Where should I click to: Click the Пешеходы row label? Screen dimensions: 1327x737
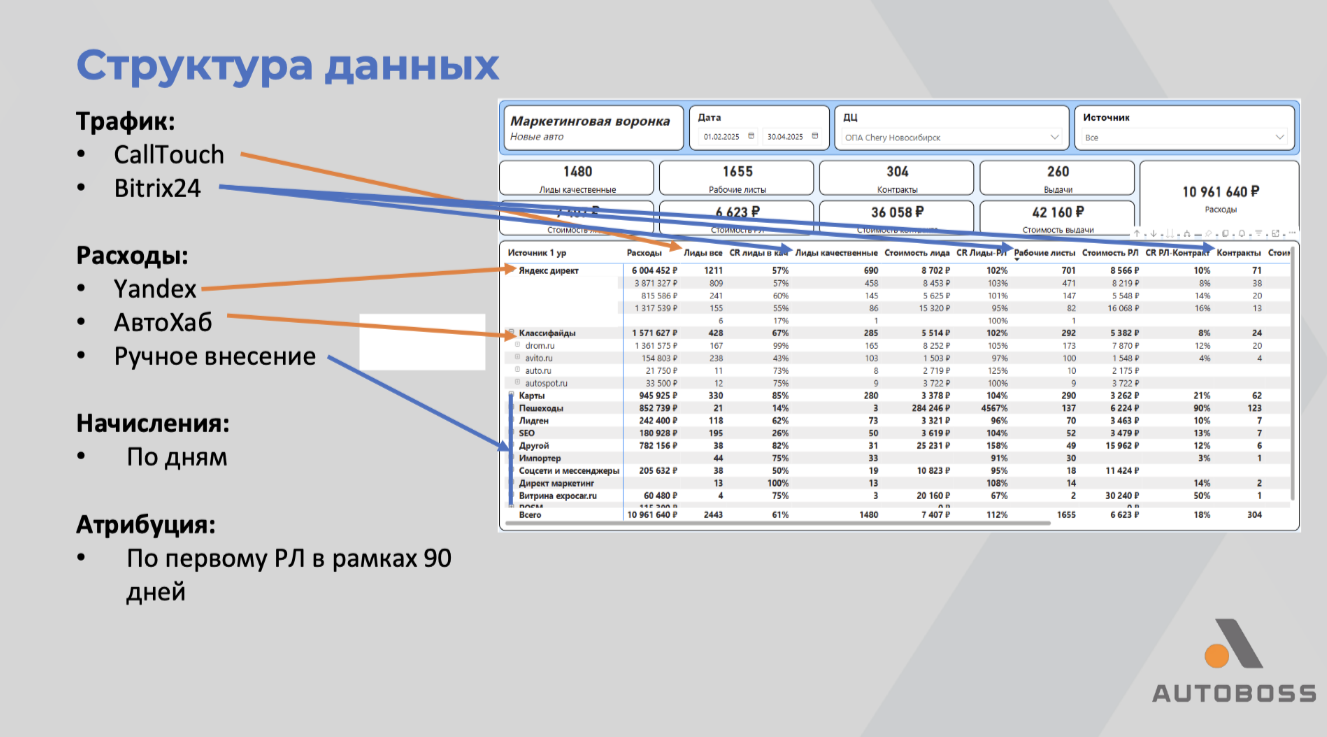pyautogui.click(x=541, y=408)
